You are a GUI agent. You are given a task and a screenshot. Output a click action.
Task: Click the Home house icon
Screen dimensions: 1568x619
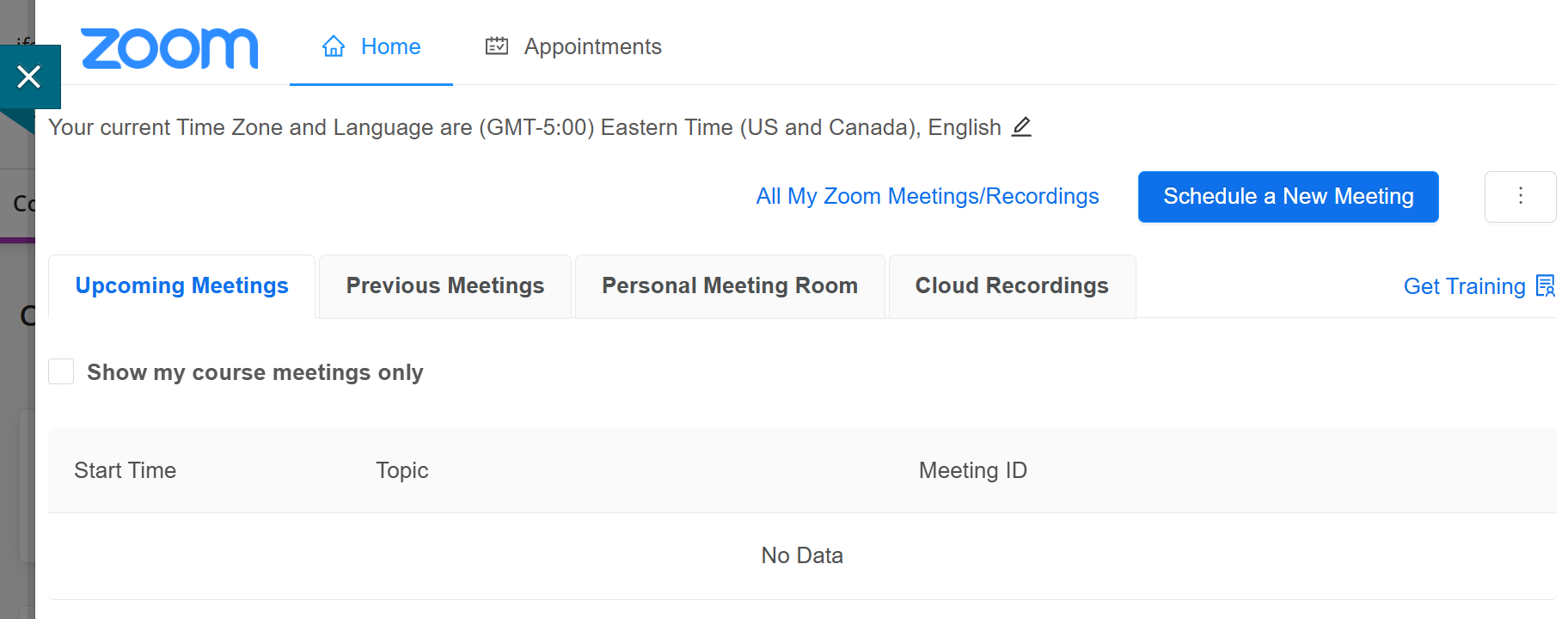click(334, 46)
